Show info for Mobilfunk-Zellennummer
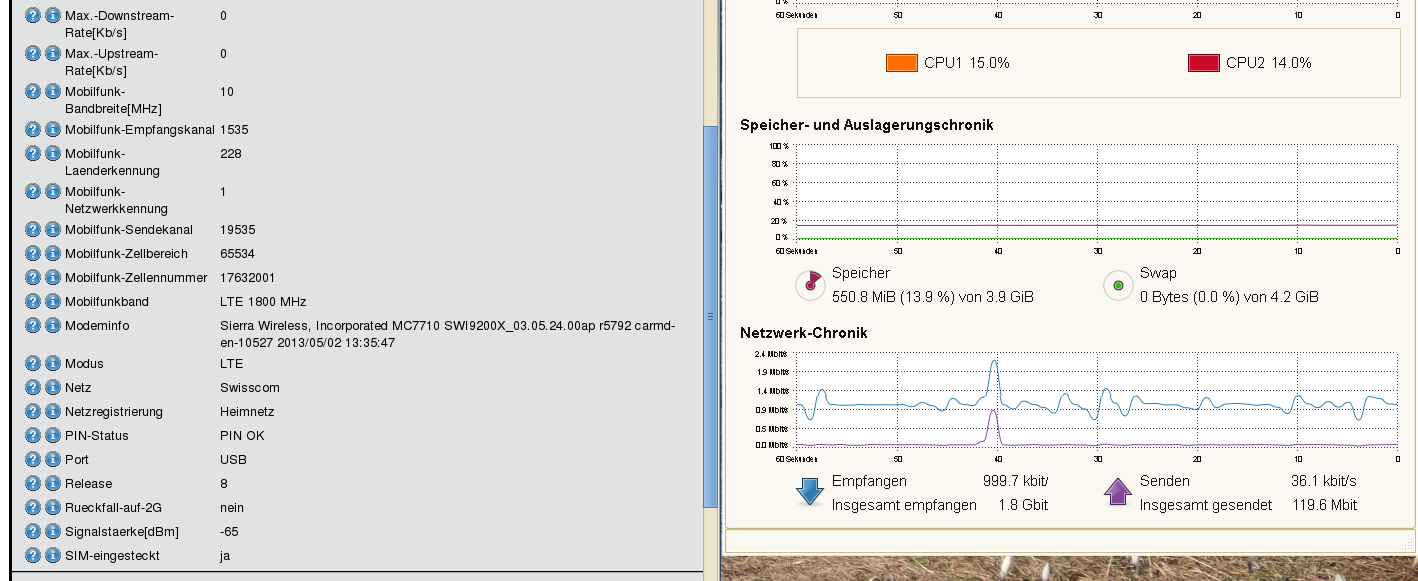Image resolution: width=1418 pixels, height=581 pixels. [53, 278]
